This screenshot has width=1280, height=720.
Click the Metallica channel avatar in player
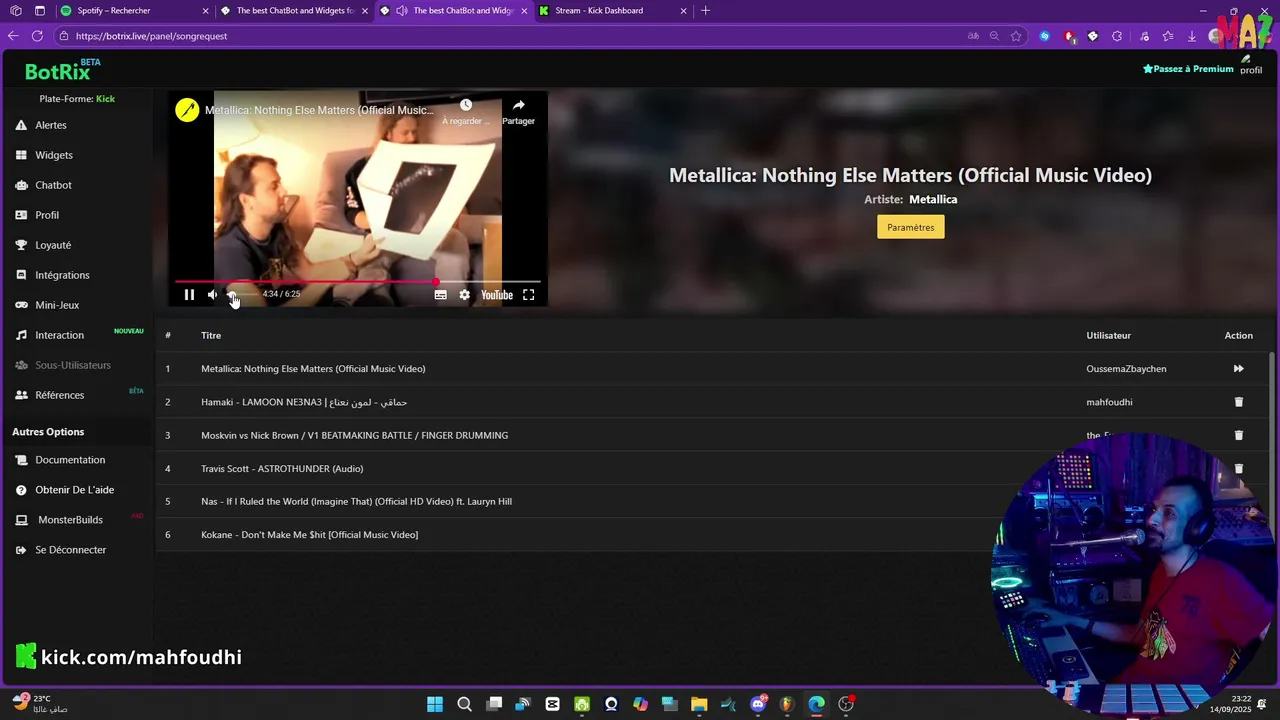187,110
